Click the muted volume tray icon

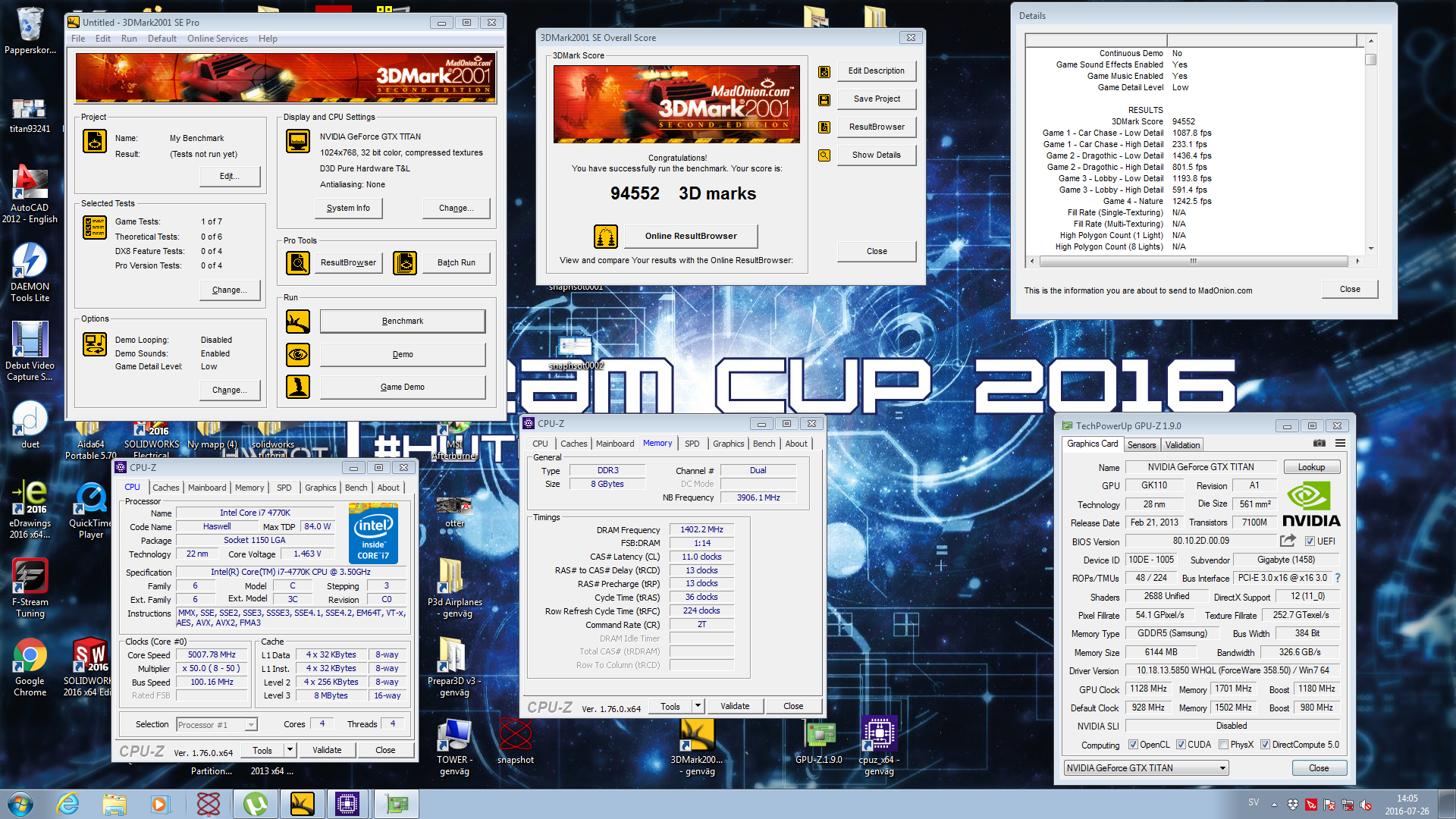click(1366, 805)
